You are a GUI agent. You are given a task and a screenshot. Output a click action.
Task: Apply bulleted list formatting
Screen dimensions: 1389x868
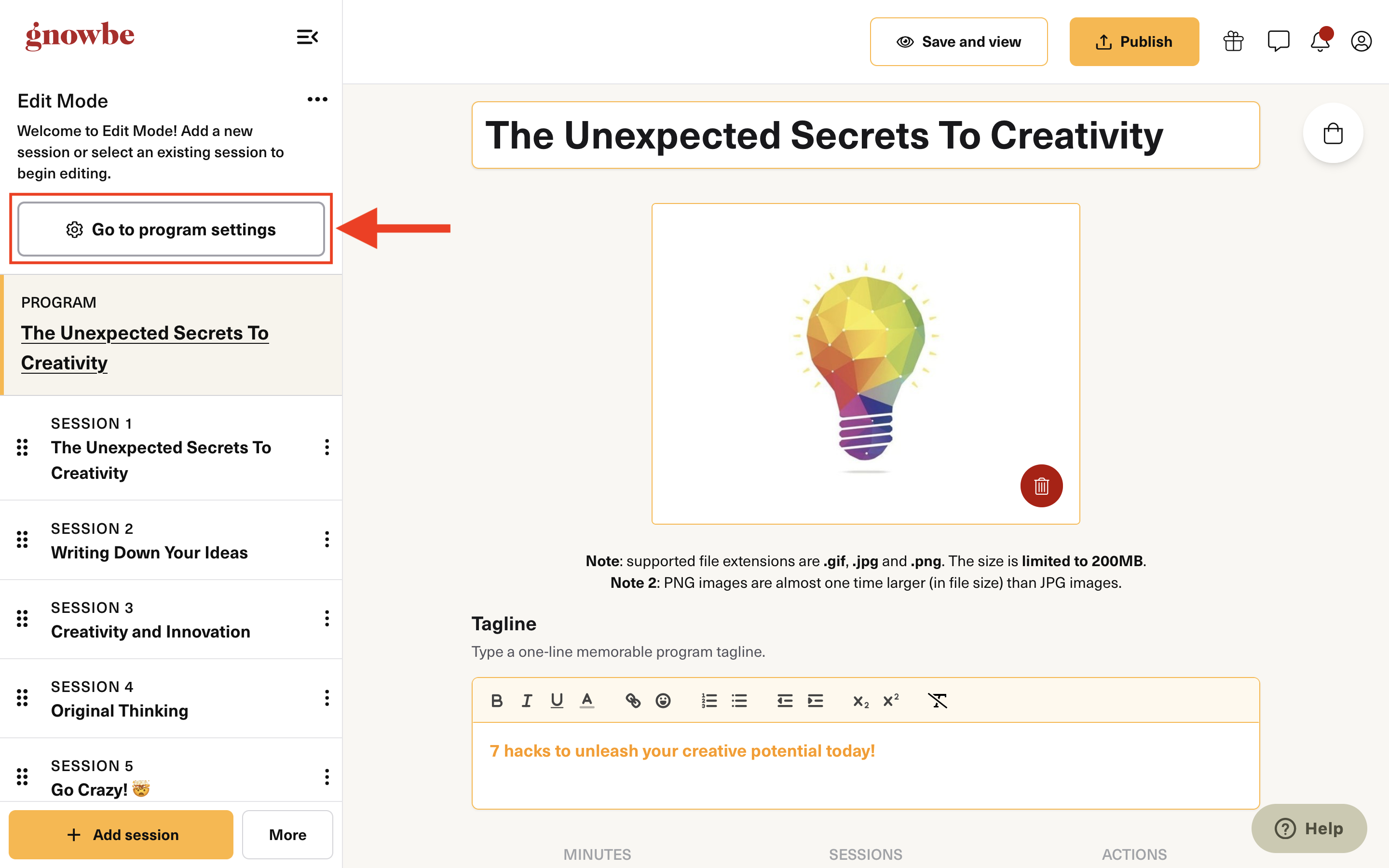(739, 701)
